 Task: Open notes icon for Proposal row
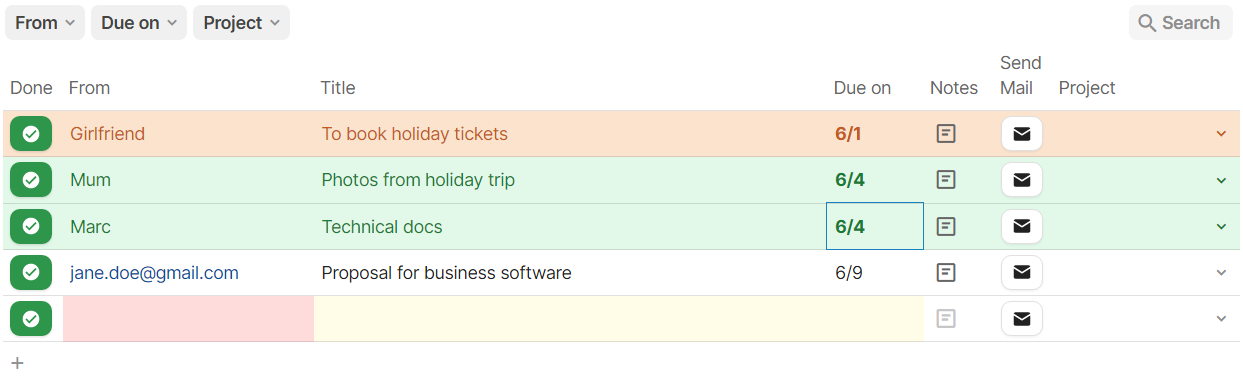pyautogui.click(x=946, y=272)
